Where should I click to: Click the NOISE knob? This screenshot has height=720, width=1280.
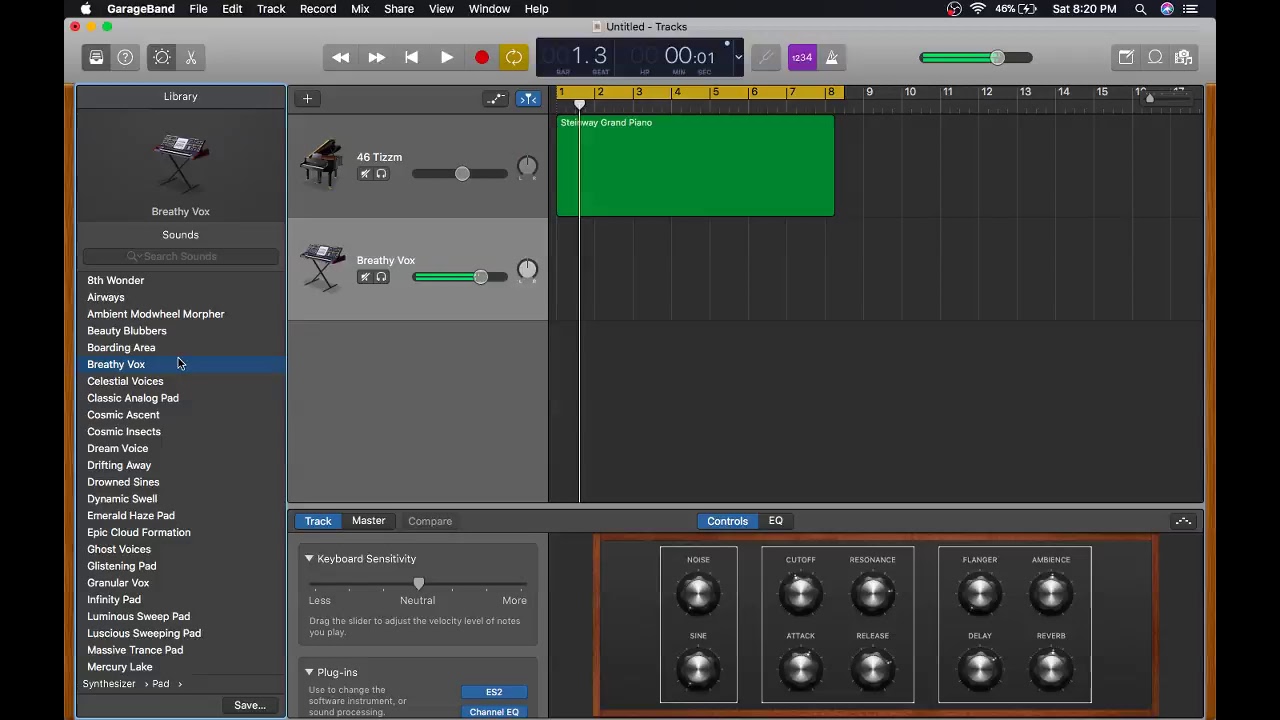click(x=698, y=595)
